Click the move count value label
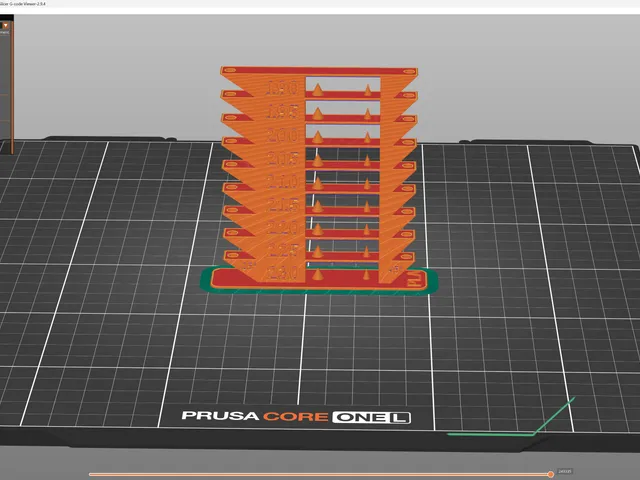This screenshot has width=640, height=480. tap(564, 471)
